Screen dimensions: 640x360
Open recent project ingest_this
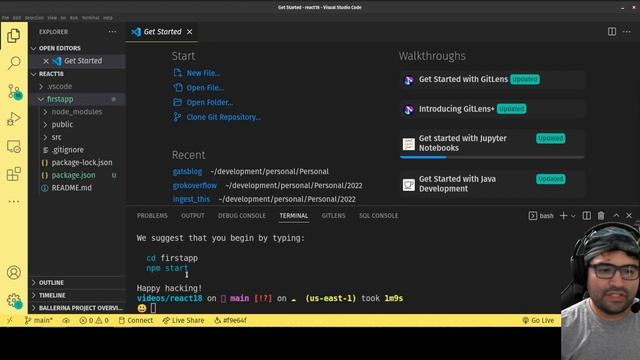click(191, 199)
